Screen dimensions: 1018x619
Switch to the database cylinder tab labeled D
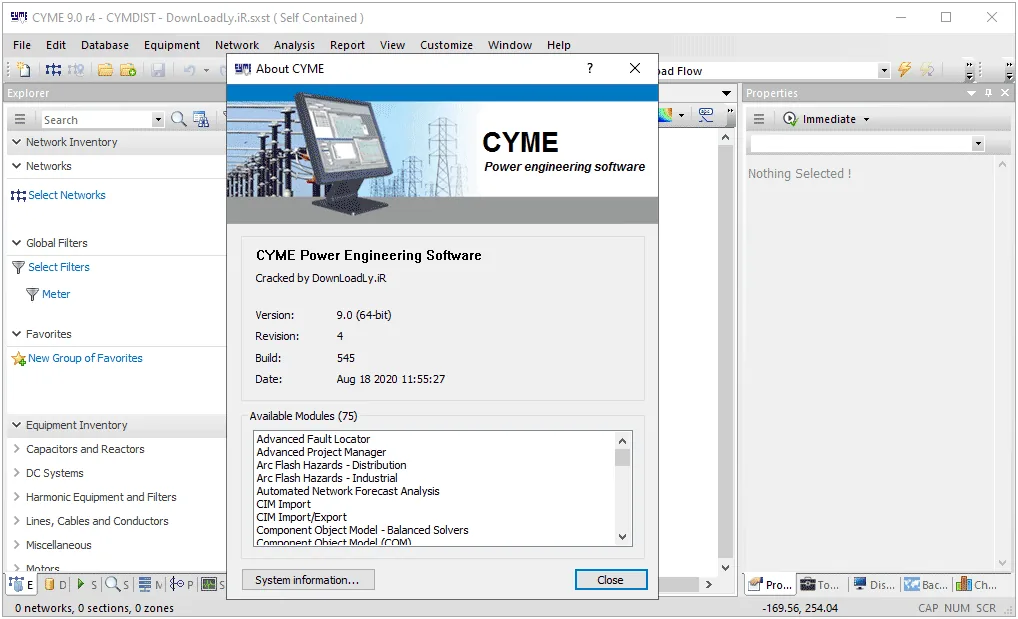55,584
